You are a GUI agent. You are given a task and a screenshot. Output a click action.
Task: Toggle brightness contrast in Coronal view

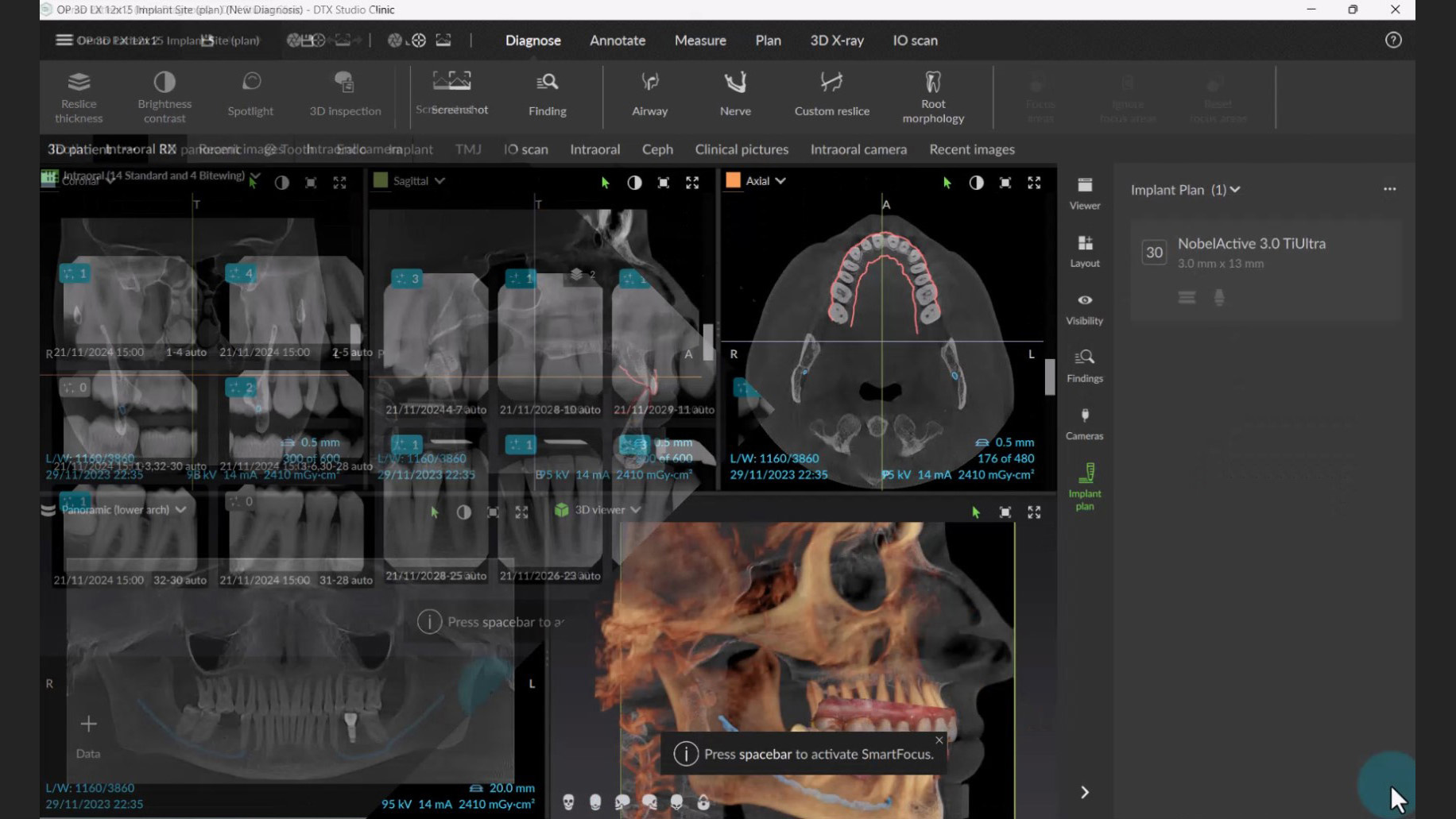point(281,182)
